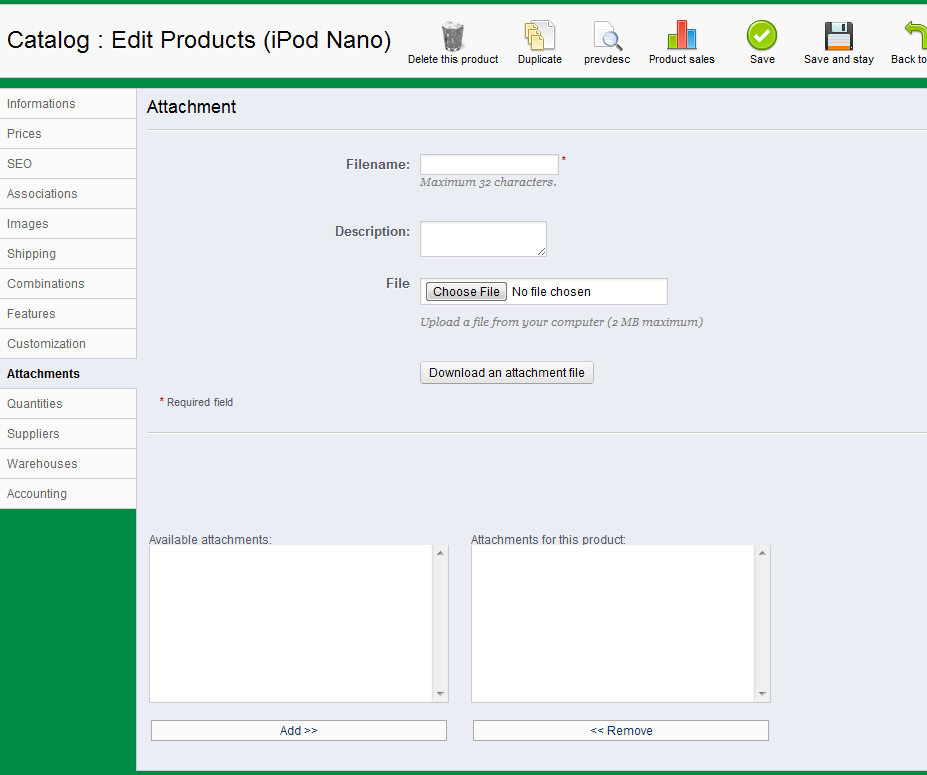The height and width of the screenshot is (775, 927).
Task: Click the Add >> button
Action: (x=298, y=731)
